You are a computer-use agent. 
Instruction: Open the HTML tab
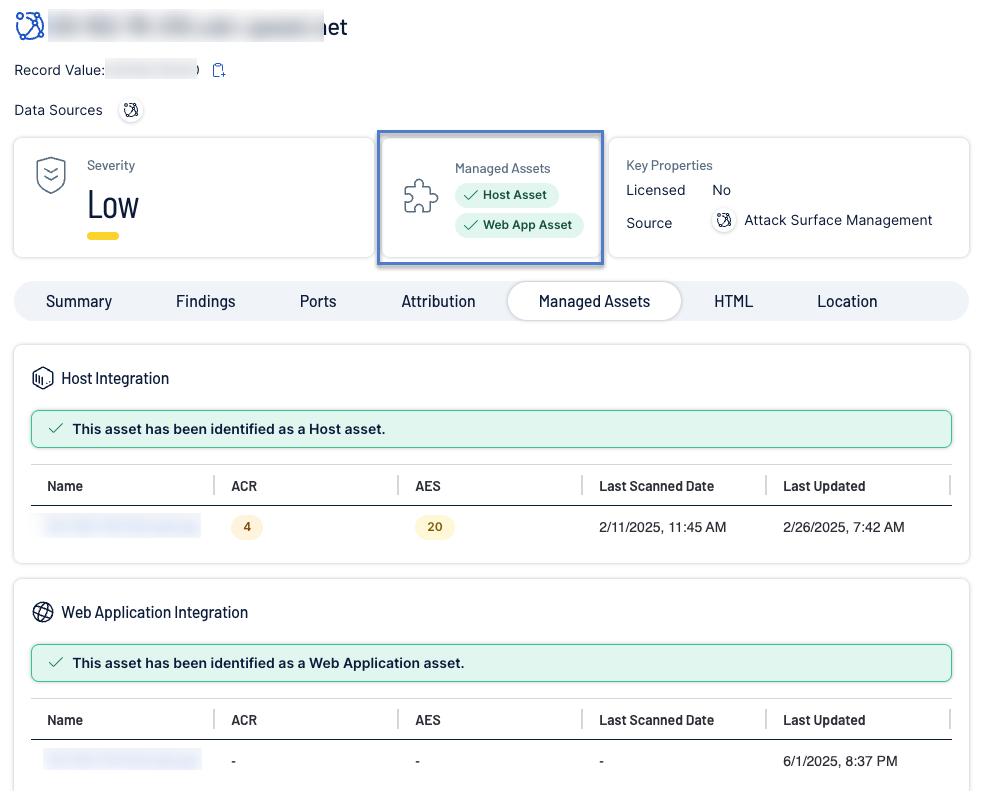(x=733, y=301)
